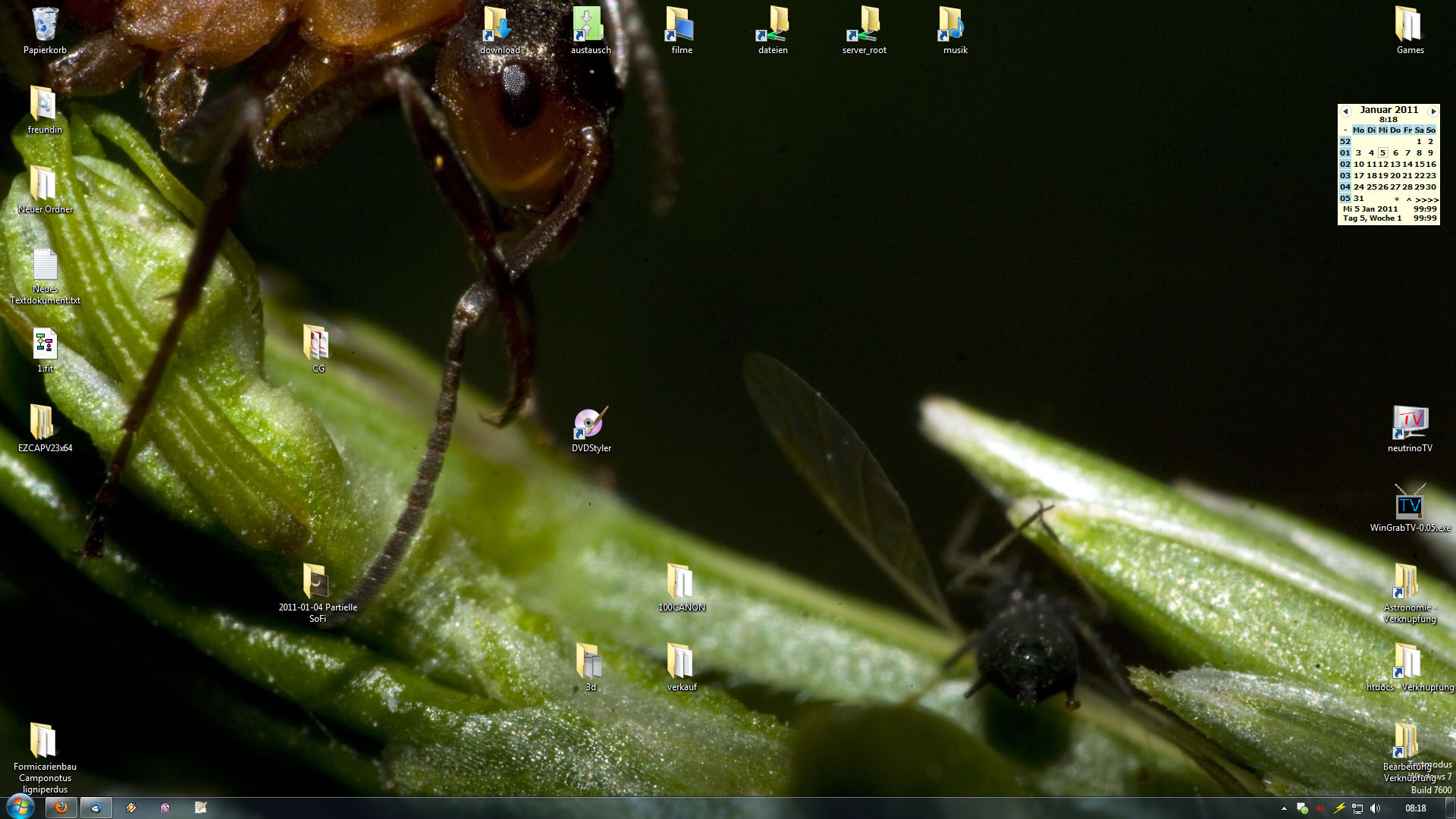Go to previous month in calendar gadget

pos(1346,111)
